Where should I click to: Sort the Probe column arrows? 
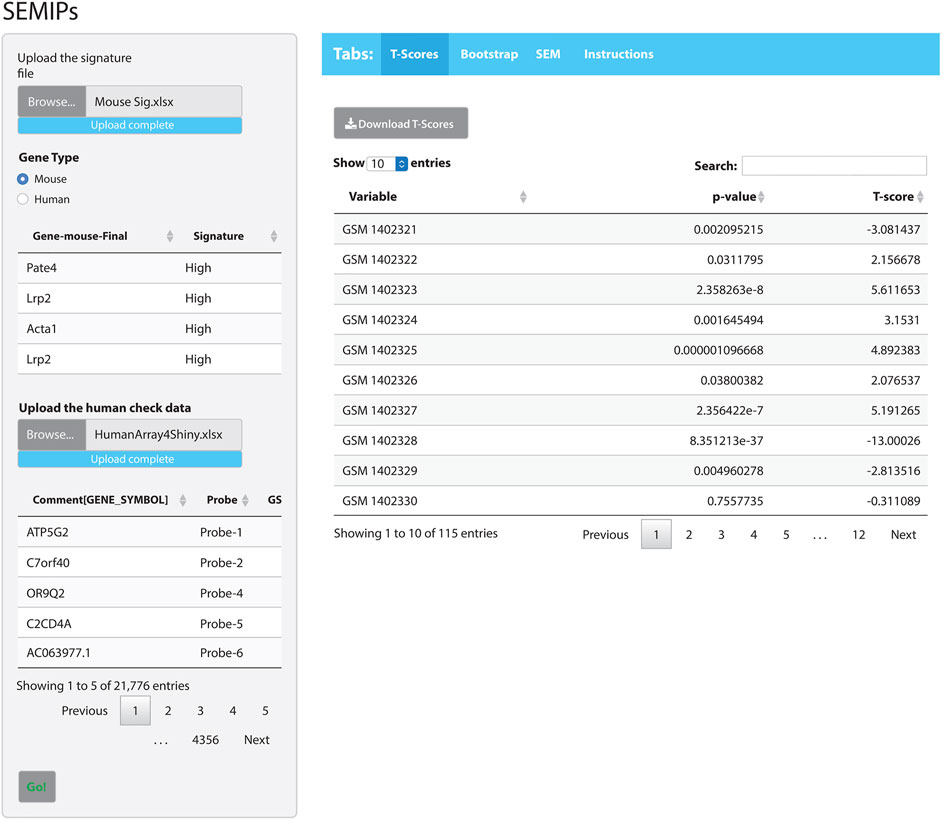coord(245,500)
